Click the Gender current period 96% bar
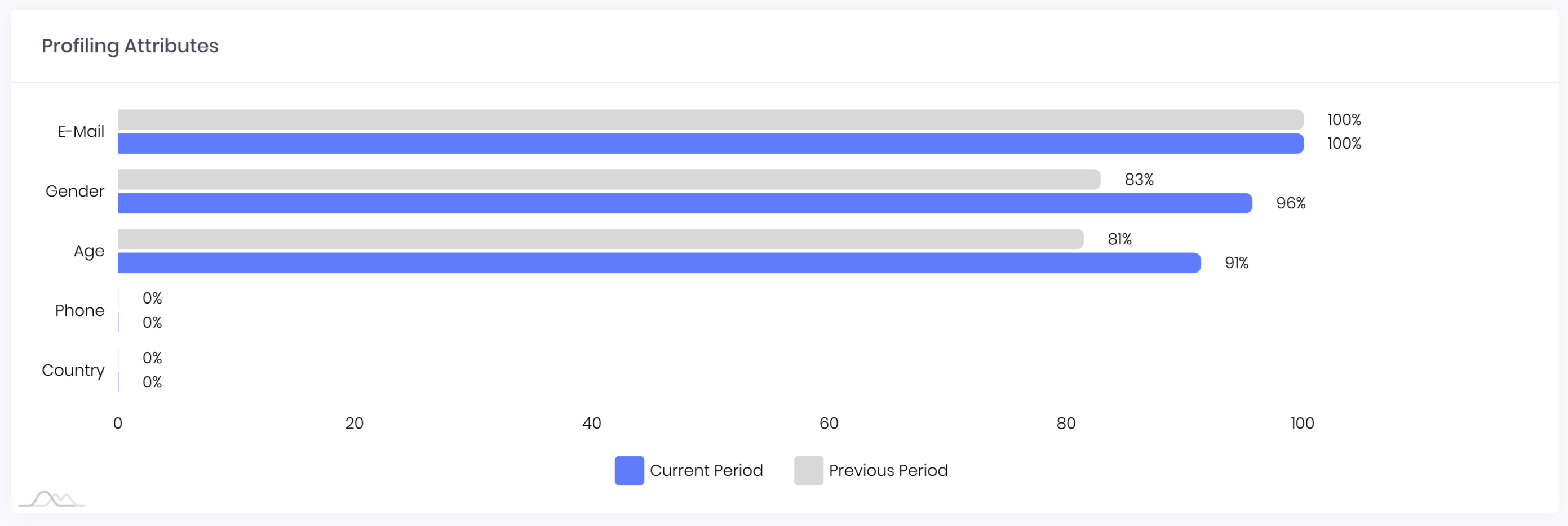The image size is (1568, 526). 685,203
